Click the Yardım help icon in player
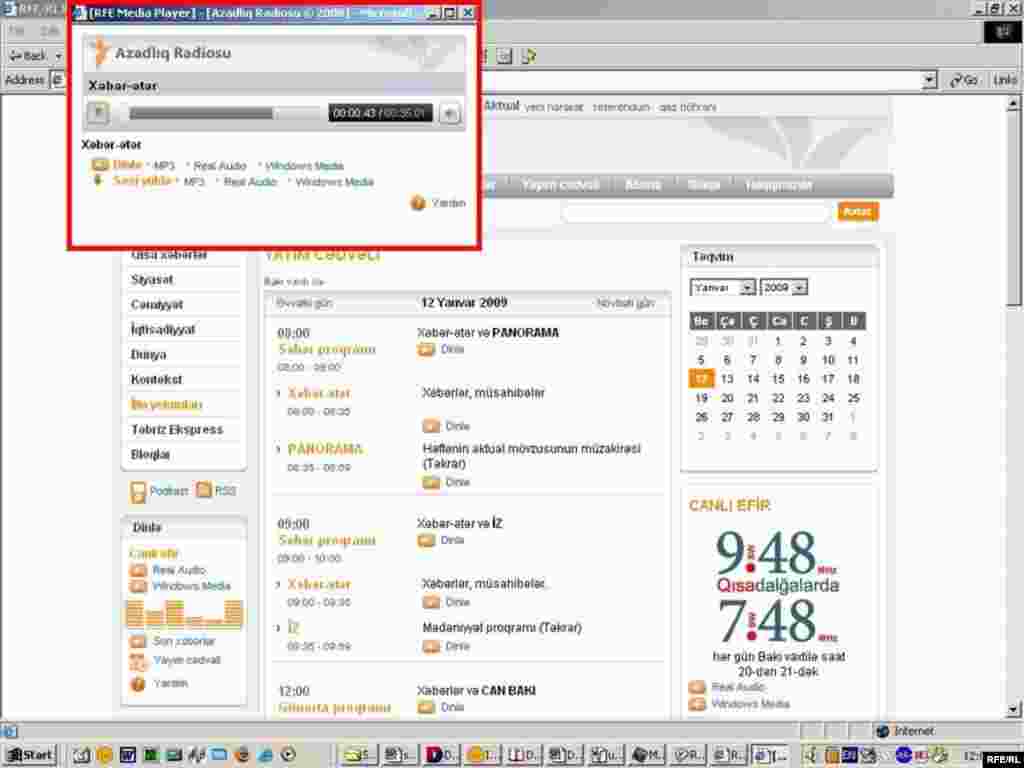 419,203
